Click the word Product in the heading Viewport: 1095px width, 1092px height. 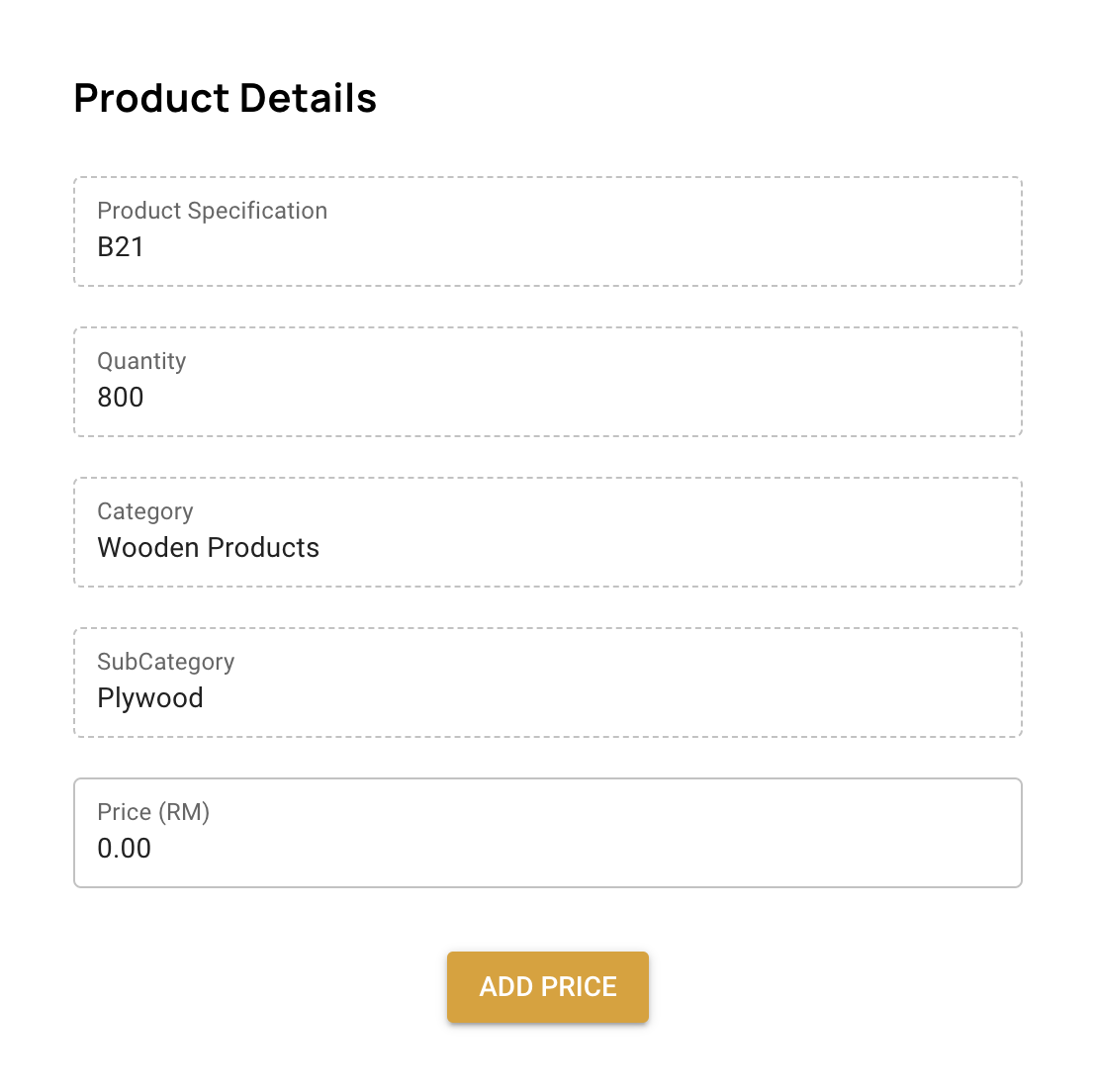(151, 99)
